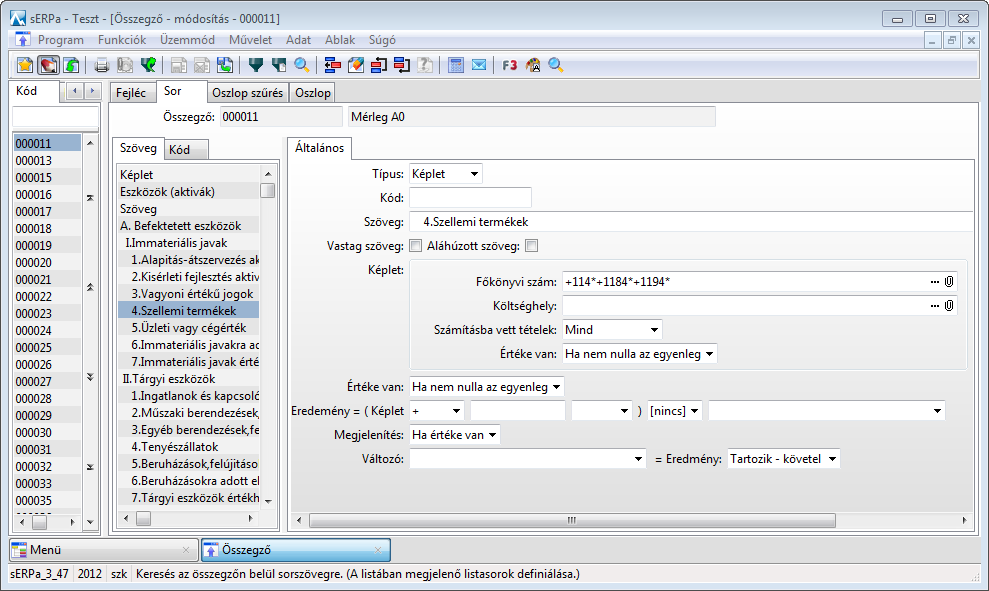This screenshot has height=591, width=989.
Task: Click the first magnifying glass search icon
Action: 300,65
